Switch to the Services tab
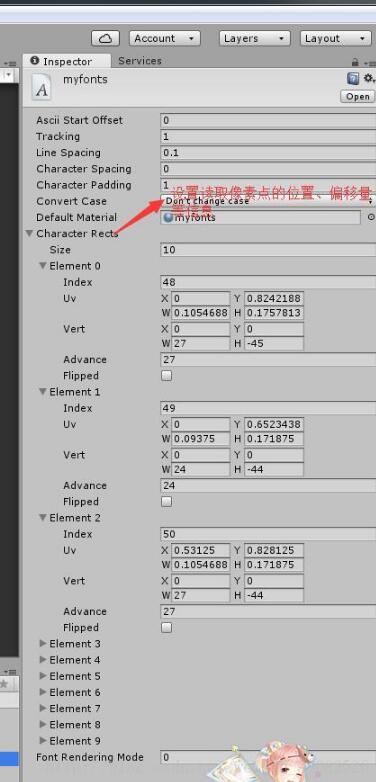Image resolution: width=376 pixels, height=782 pixels. click(140, 61)
